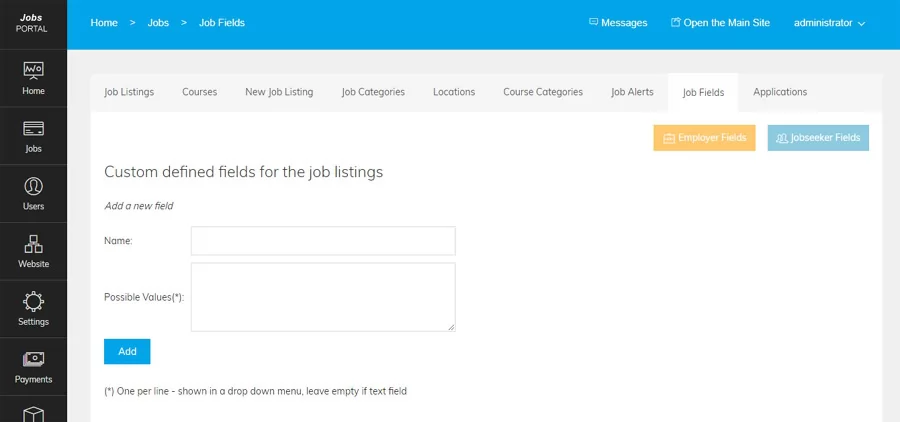This screenshot has width=900, height=422.
Task: Open the Messages link
Action: click(618, 23)
